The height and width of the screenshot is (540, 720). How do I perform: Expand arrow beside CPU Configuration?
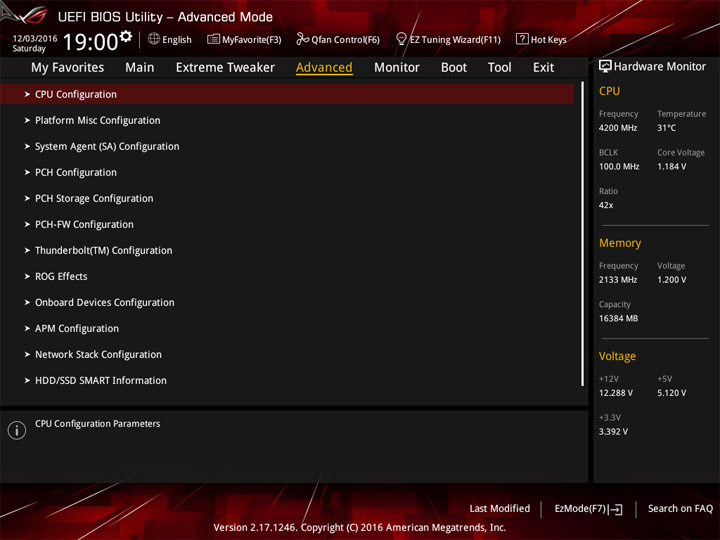[x=27, y=94]
